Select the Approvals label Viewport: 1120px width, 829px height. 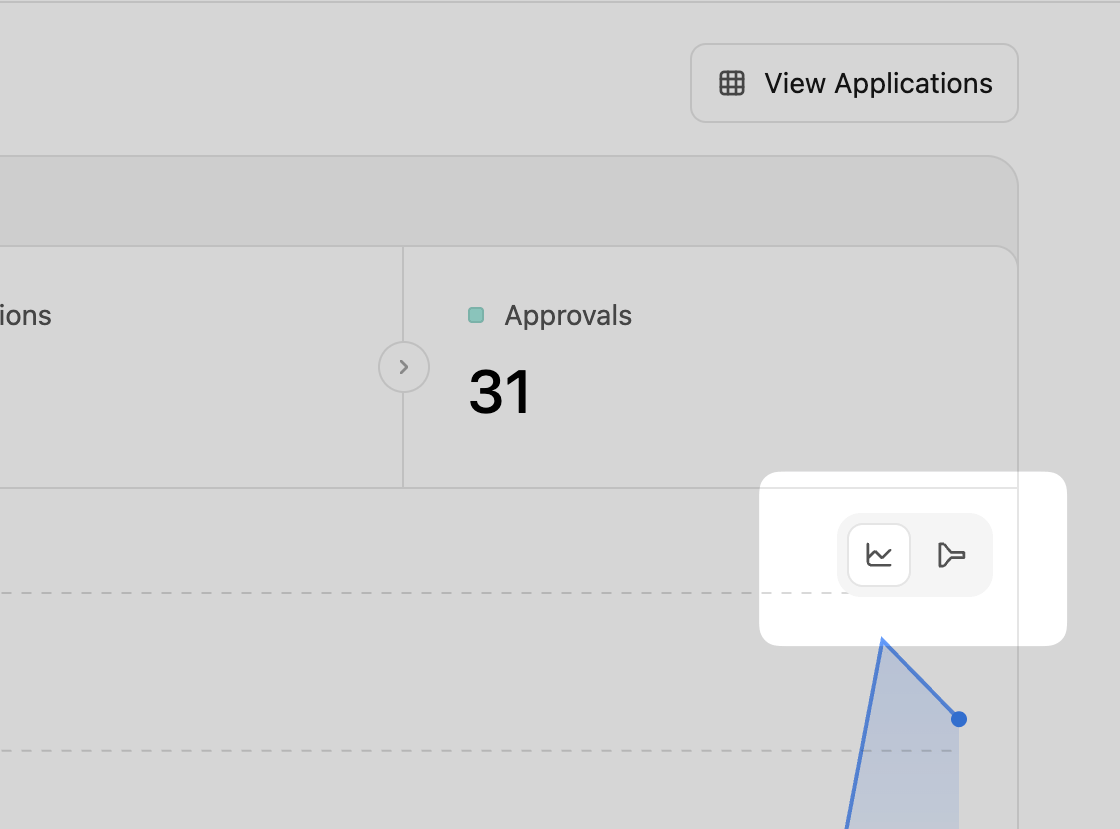(568, 316)
